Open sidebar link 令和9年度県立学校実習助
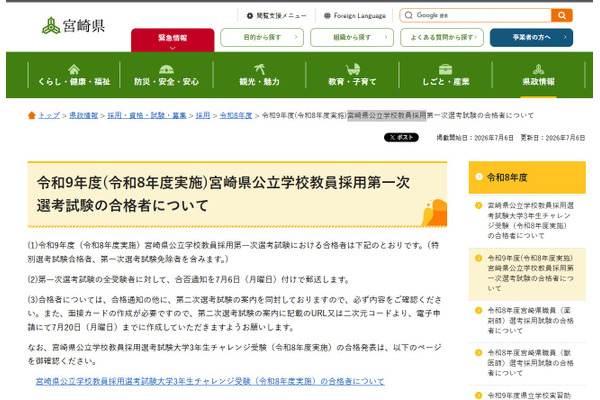 pos(529,395)
